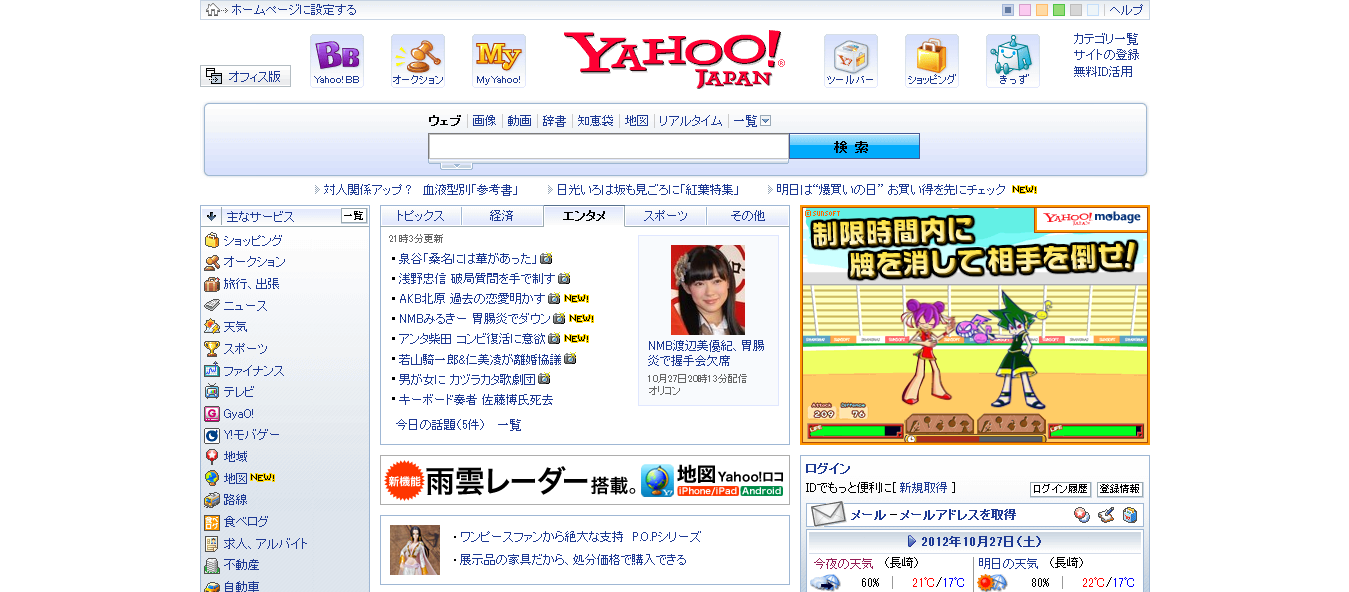Open the カテゴリ一覧 link
Screen dimensions: 1349x592
coord(1106,39)
